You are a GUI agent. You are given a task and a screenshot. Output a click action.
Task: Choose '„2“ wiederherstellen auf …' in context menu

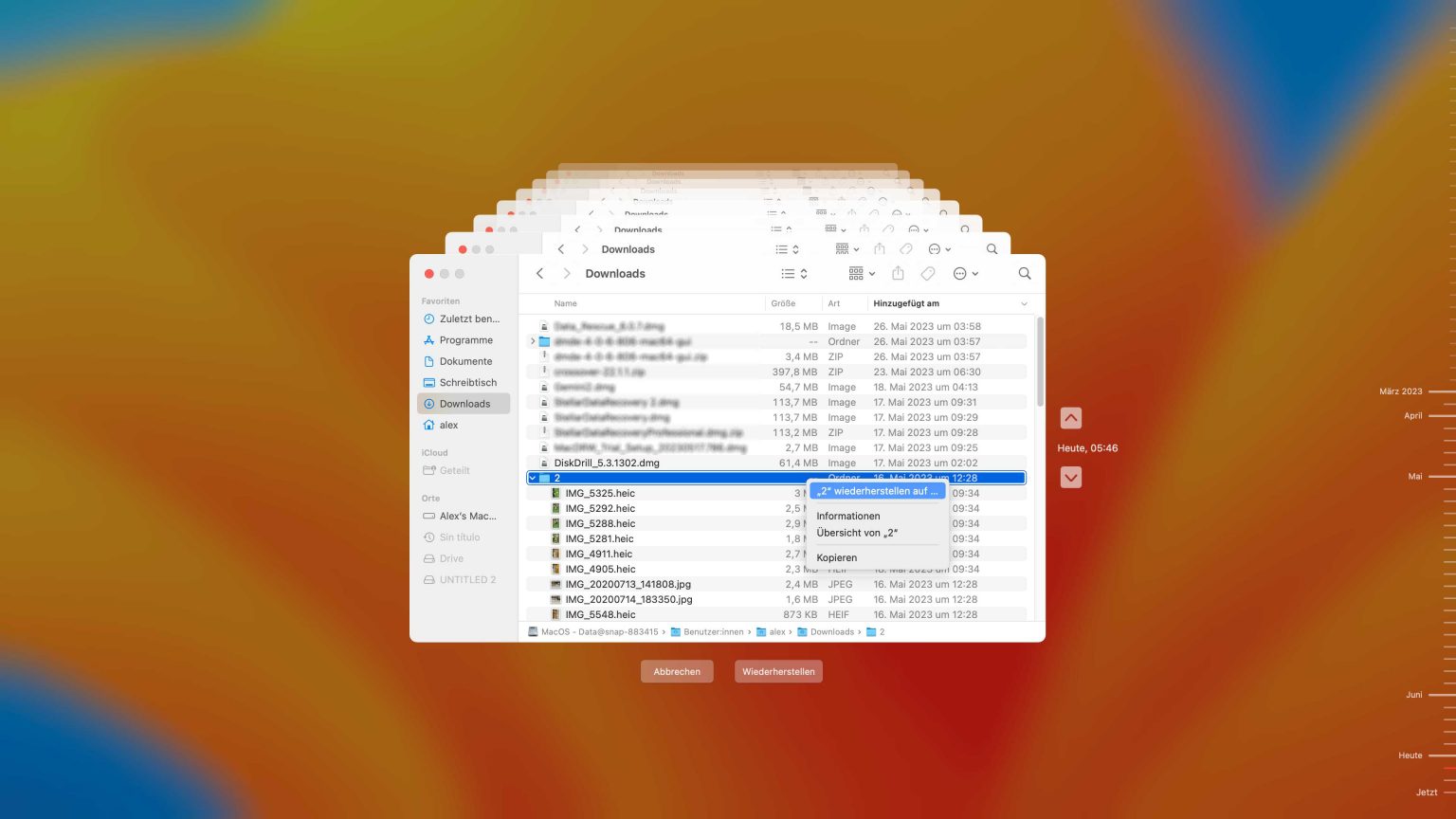coord(877,491)
